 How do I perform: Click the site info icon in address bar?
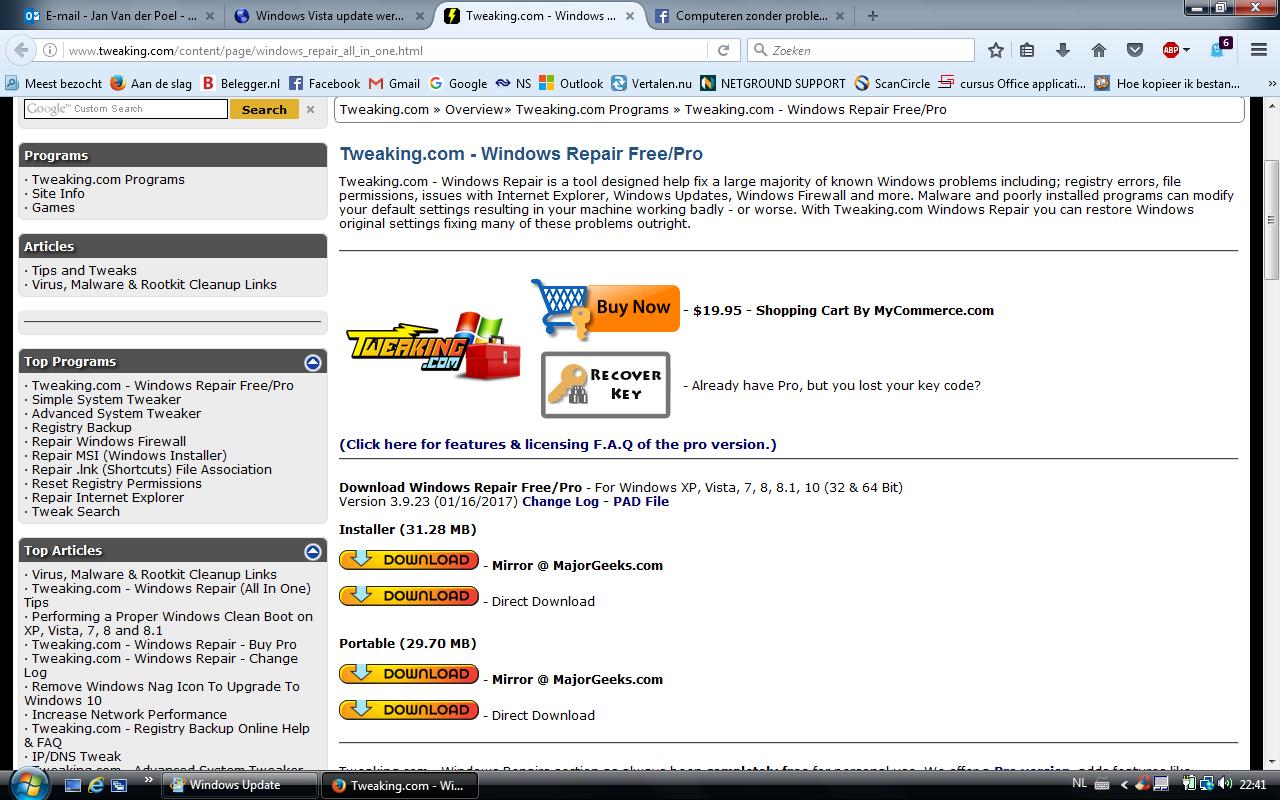pyautogui.click(x=51, y=50)
